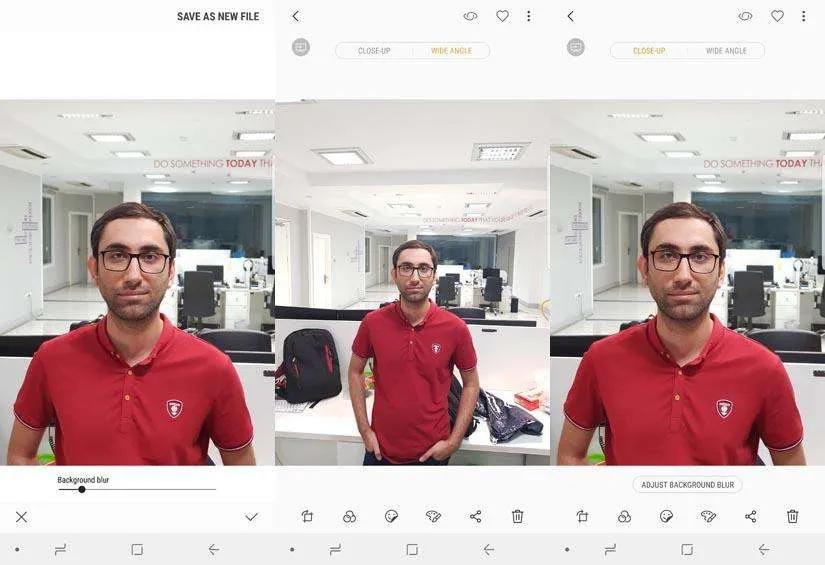Click the Background blur slider track
The width and height of the screenshot is (825, 565).
tap(150, 489)
